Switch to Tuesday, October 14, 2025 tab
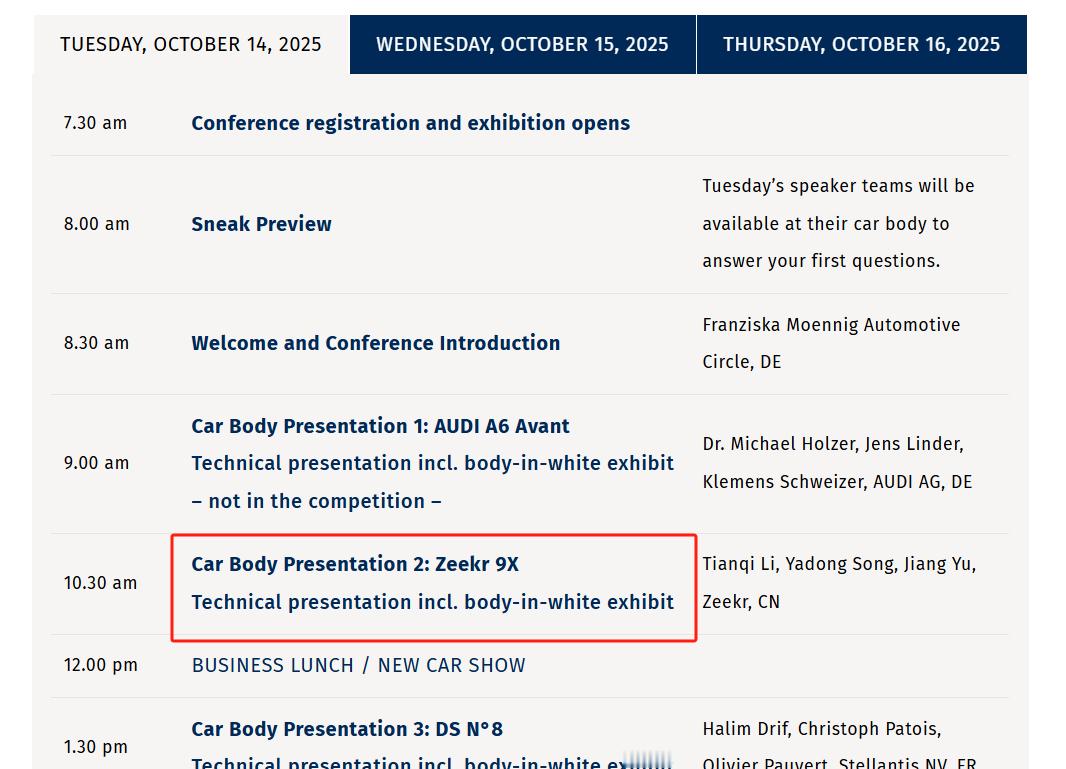 pos(191,44)
